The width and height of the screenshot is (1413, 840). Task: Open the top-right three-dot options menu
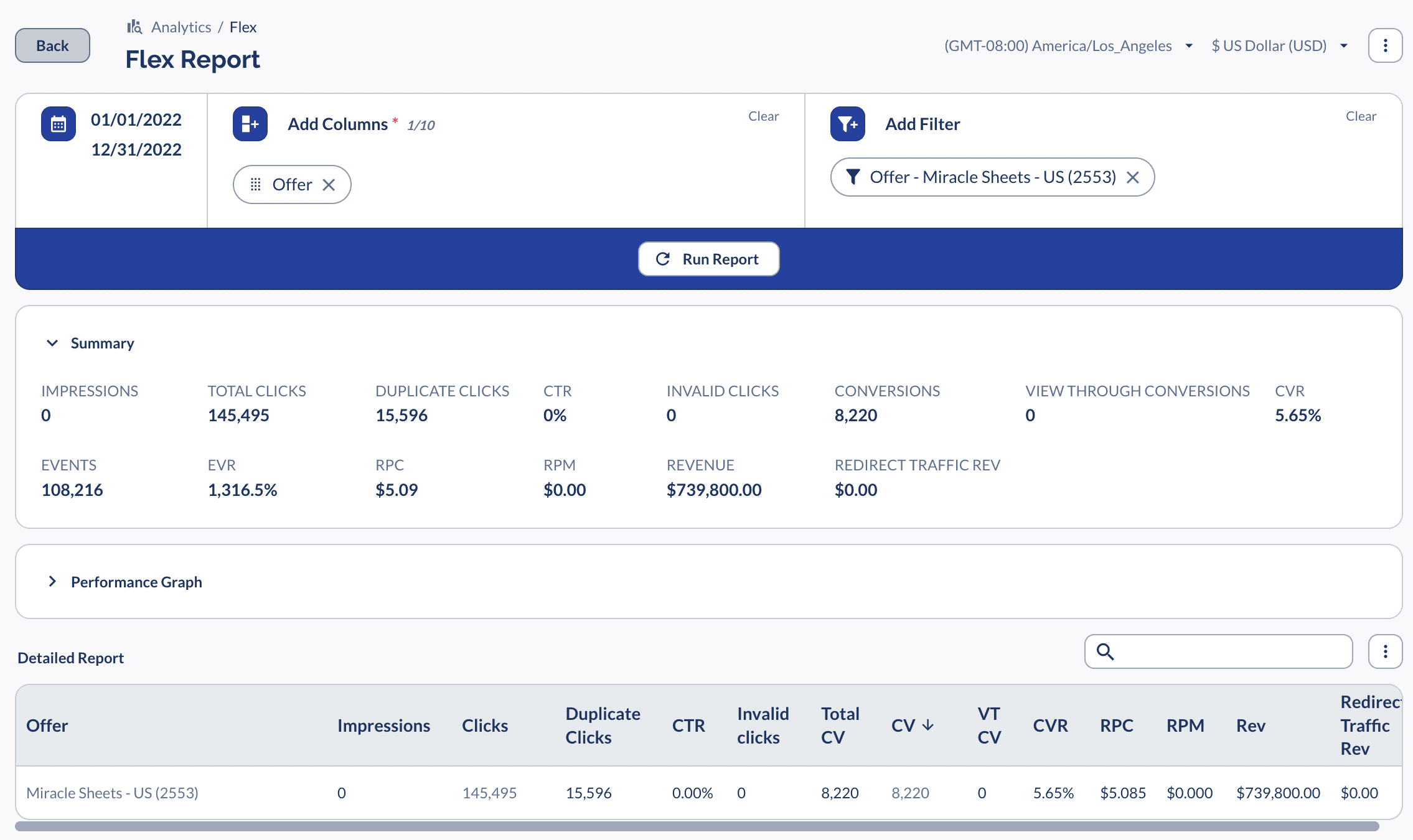[1385, 45]
